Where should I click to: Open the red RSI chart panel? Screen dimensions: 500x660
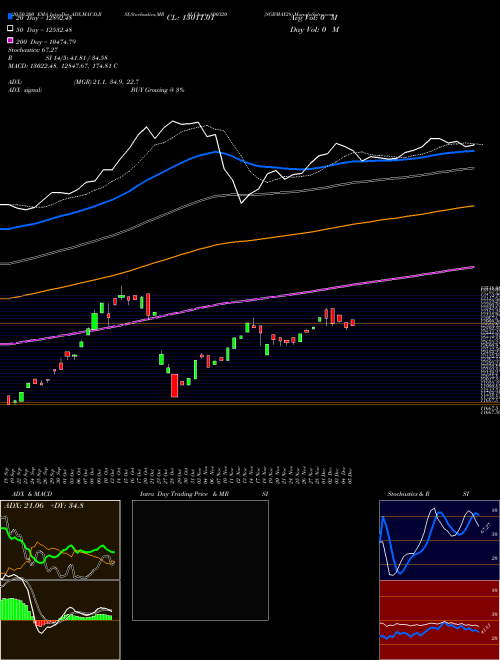(439, 620)
